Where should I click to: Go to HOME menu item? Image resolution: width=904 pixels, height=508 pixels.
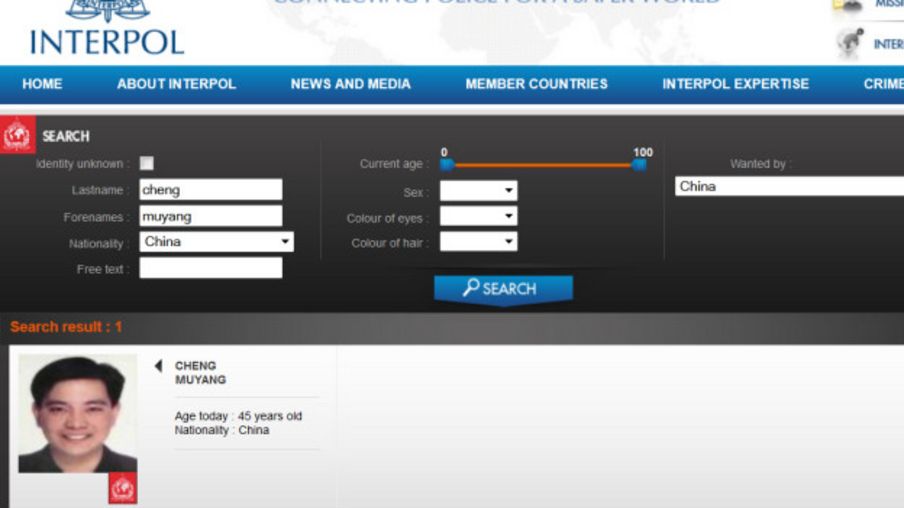(x=42, y=84)
